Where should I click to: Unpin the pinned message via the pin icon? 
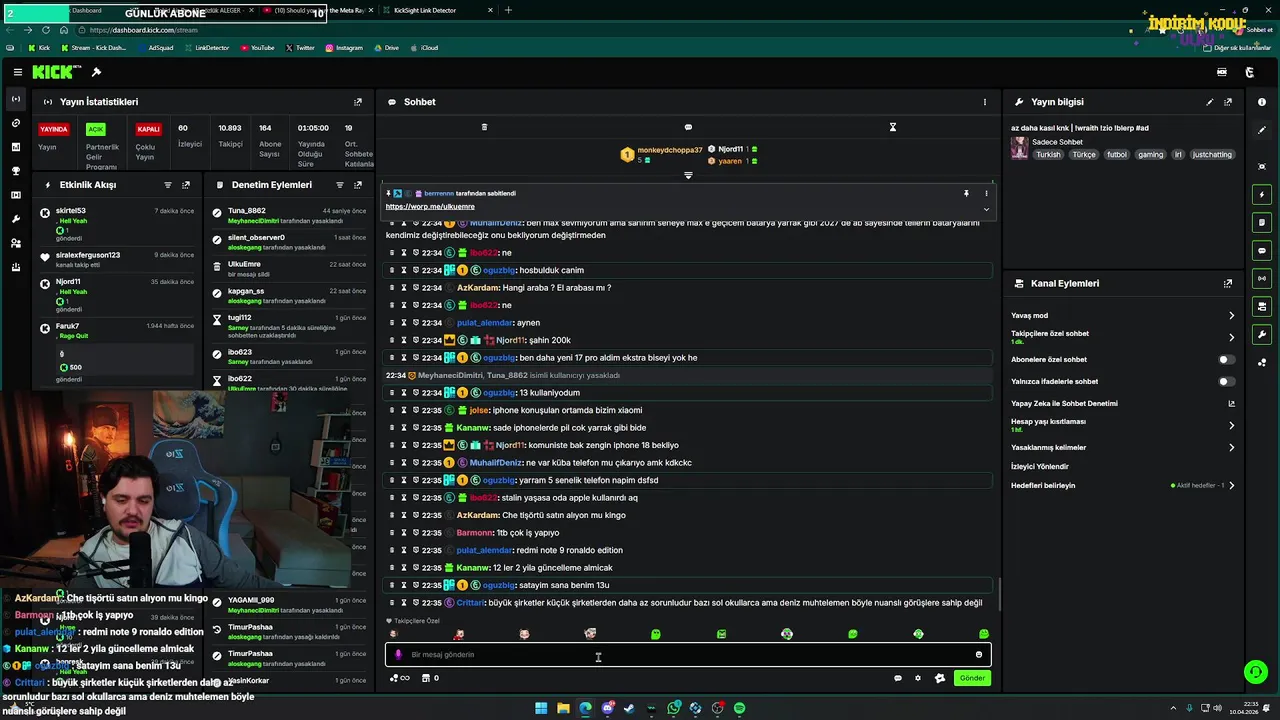(x=966, y=193)
